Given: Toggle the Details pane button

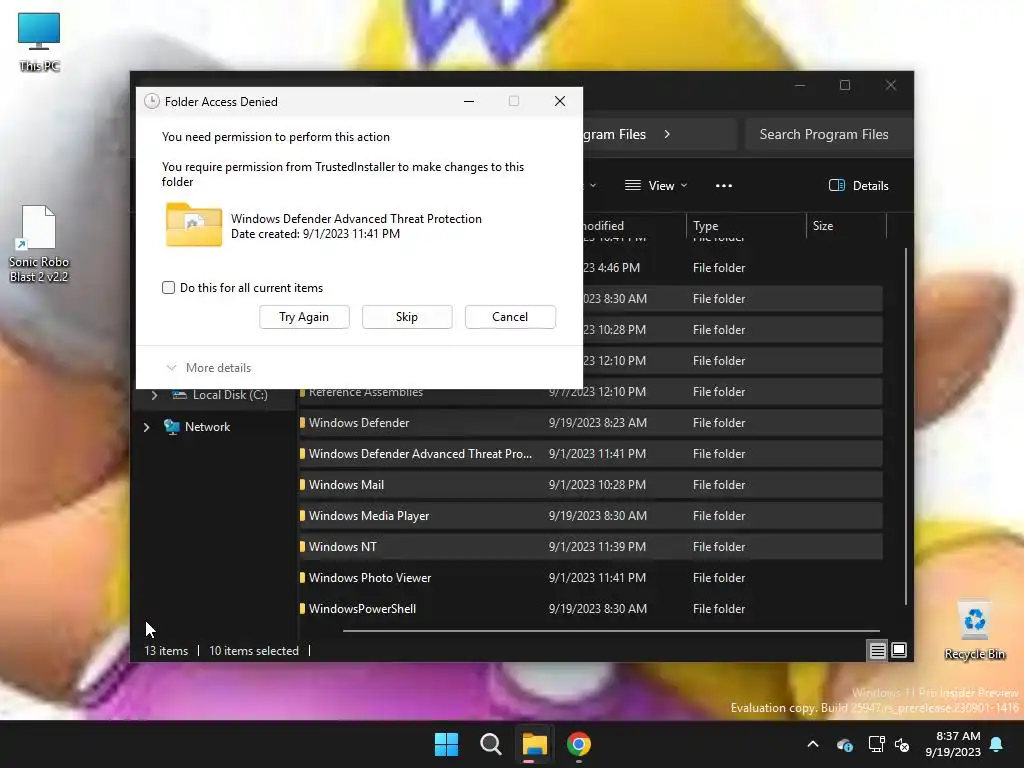Looking at the screenshot, I should [x=858, y=185].
